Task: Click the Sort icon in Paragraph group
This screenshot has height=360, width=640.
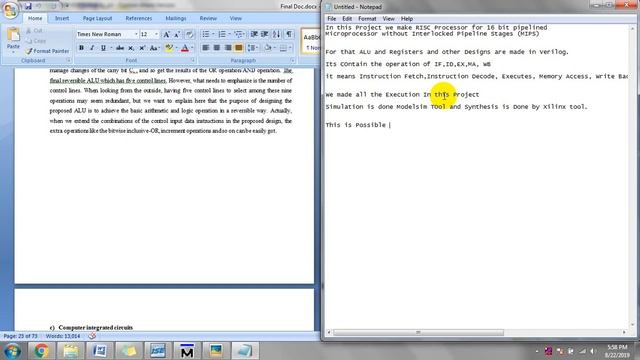Action: [x=277, y=34]
